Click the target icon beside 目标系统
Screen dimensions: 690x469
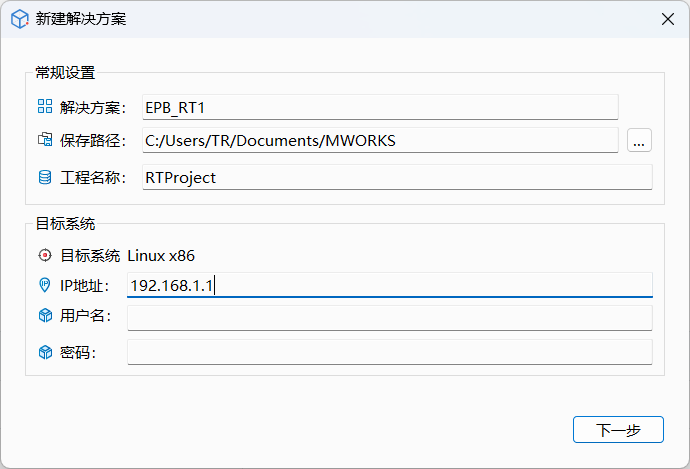[44, 255]
